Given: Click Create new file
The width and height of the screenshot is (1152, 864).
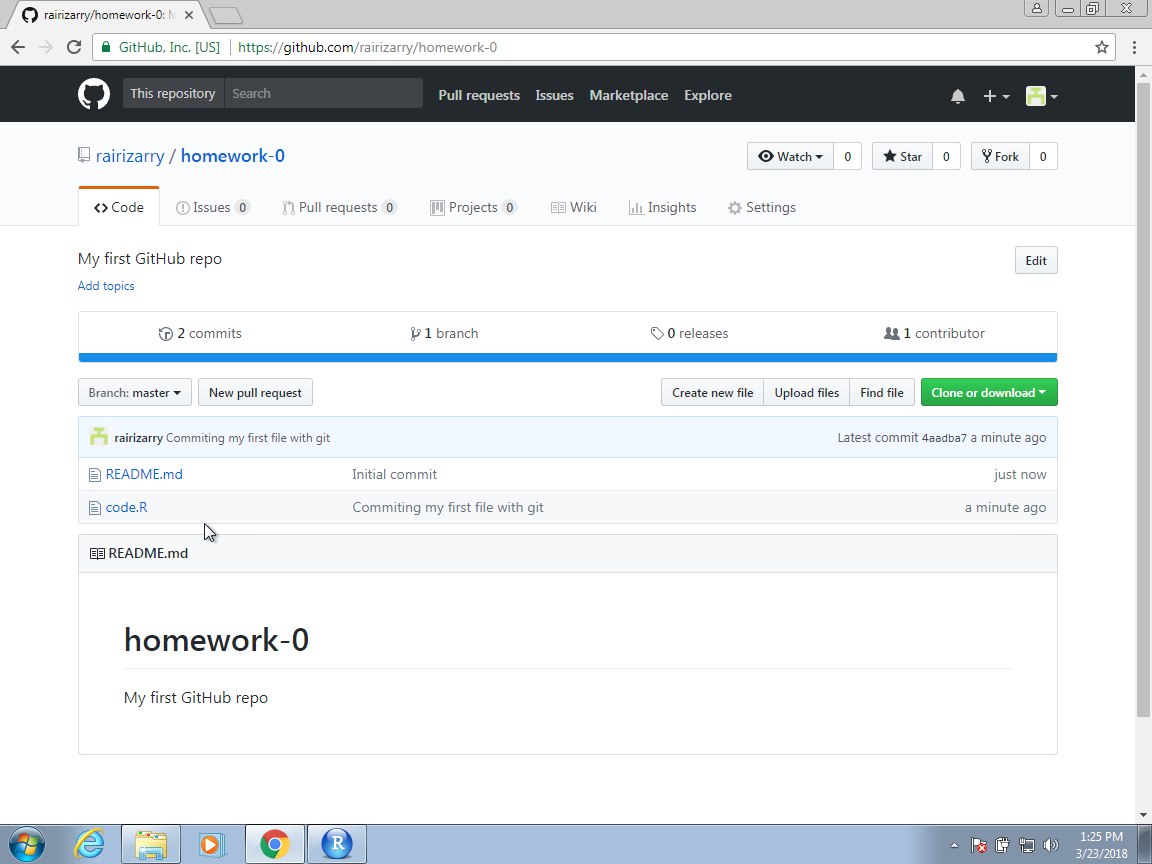Looking at the screenshot, I should point(713,392).
